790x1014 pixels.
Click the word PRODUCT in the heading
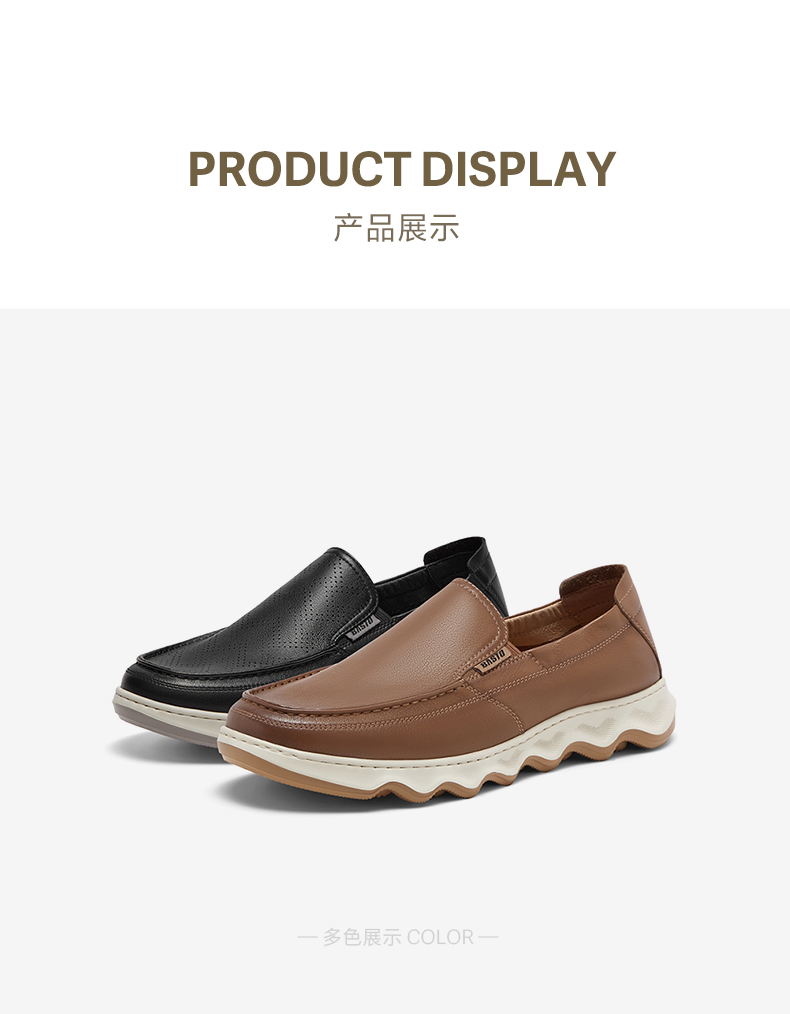point(300,169)
